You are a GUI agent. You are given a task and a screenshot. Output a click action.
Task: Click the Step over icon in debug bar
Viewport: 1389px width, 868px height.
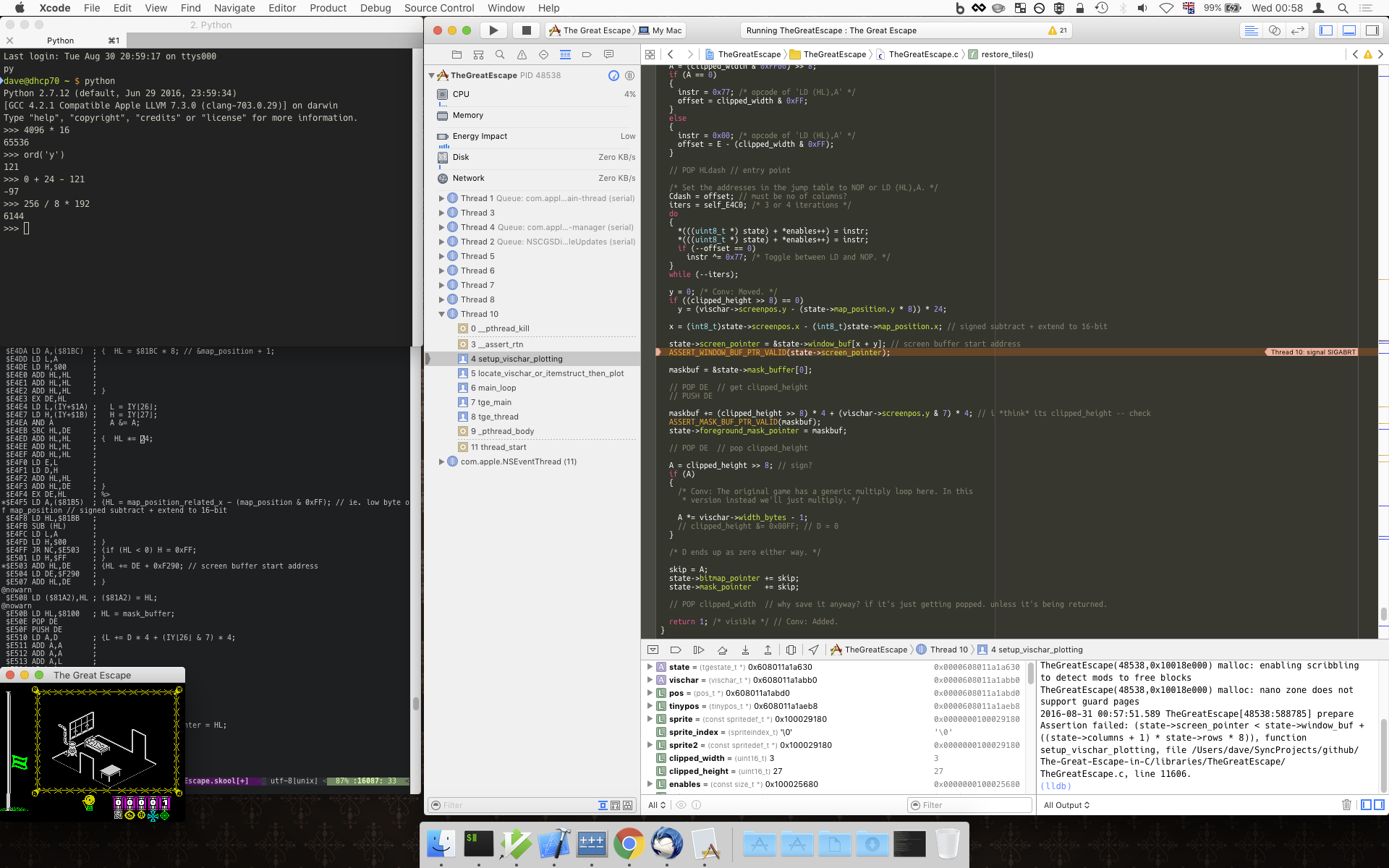pos(722,650)
